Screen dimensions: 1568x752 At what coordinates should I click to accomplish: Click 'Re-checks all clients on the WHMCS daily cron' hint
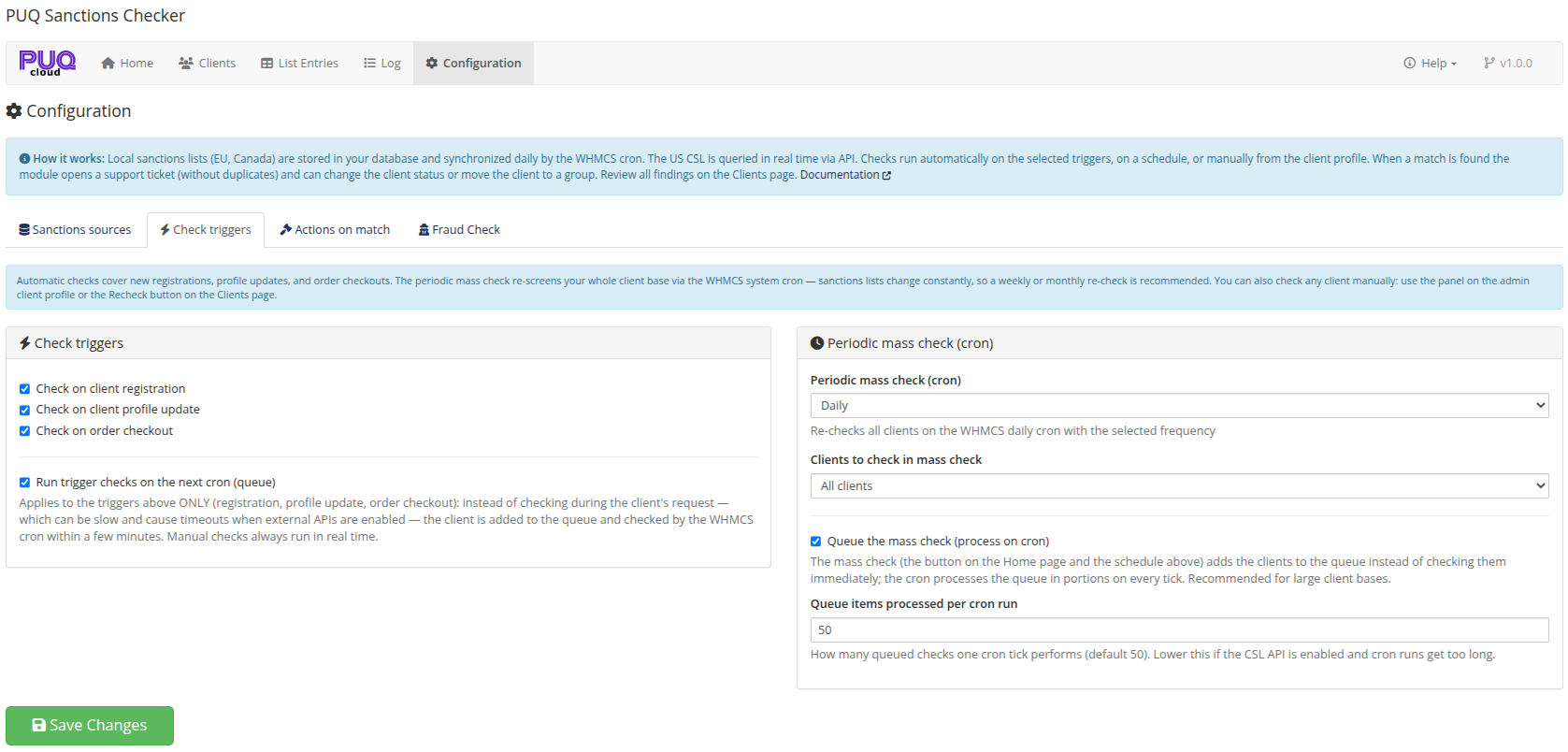pos(1013,431)
